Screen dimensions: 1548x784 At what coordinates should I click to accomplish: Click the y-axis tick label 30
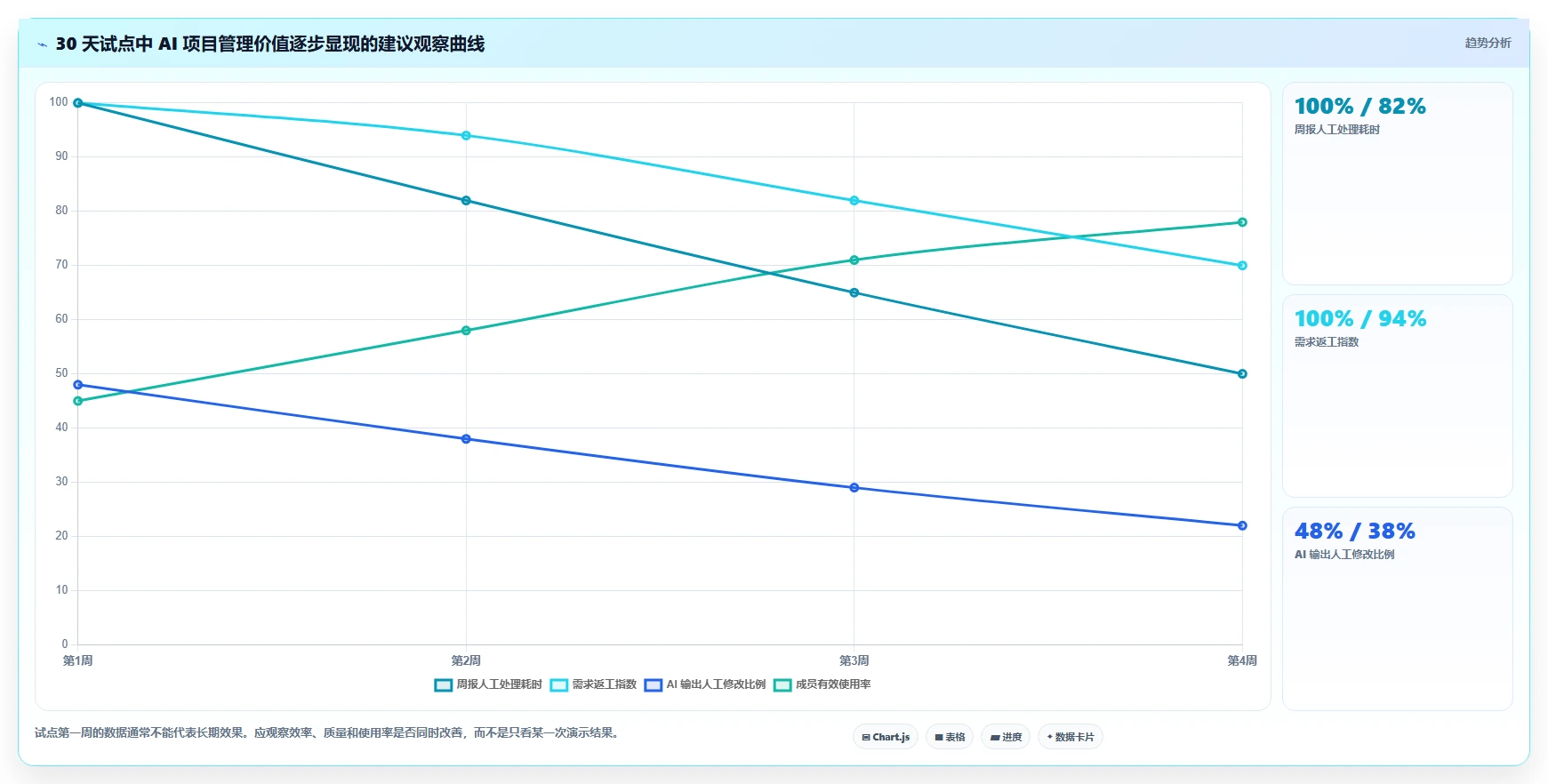pyautogui.click(x=61, y=482)
